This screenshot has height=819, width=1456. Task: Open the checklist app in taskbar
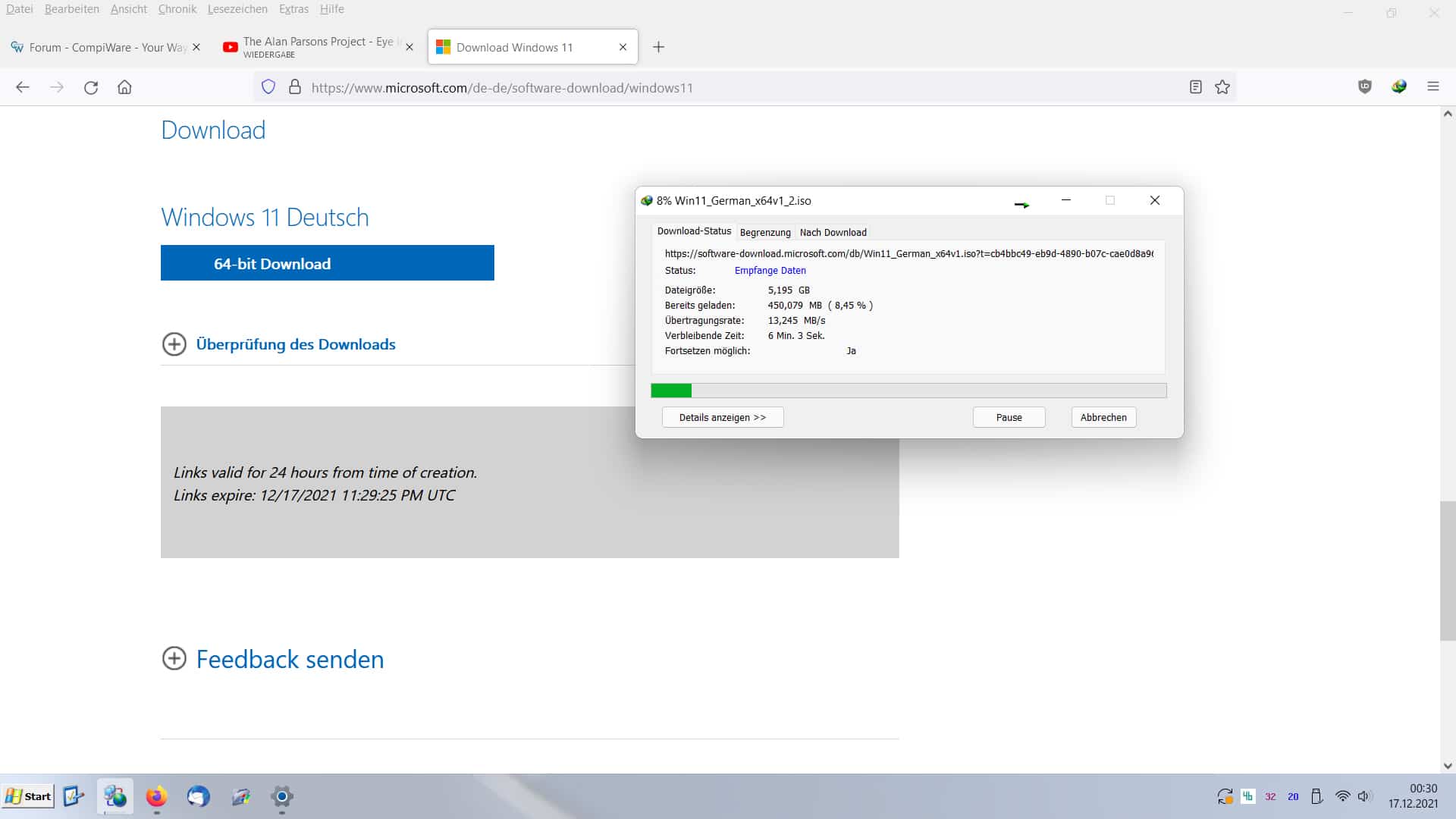tap(74, 796)
